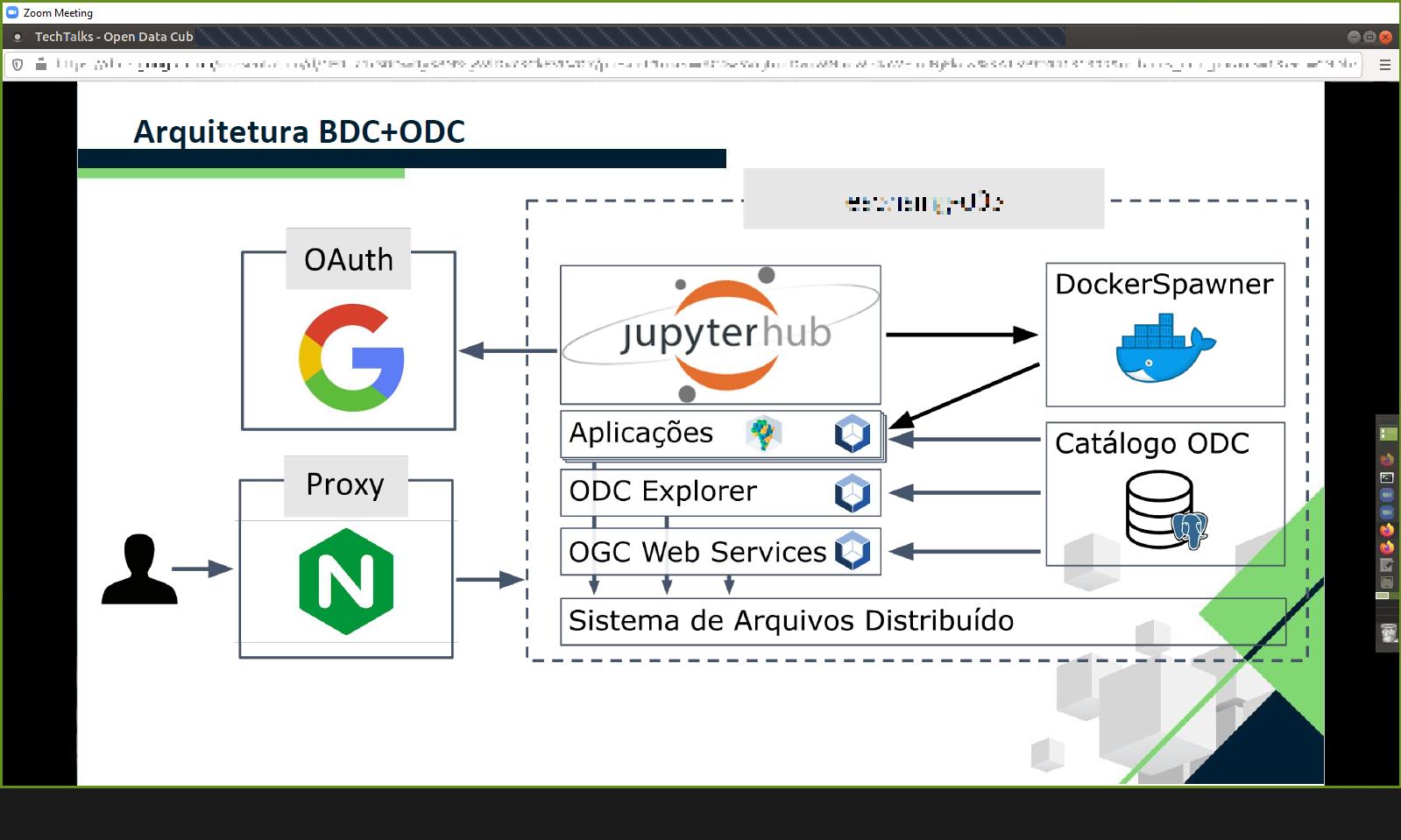
Task: Click the green NGINX hexagon logo
Action: 346,582
